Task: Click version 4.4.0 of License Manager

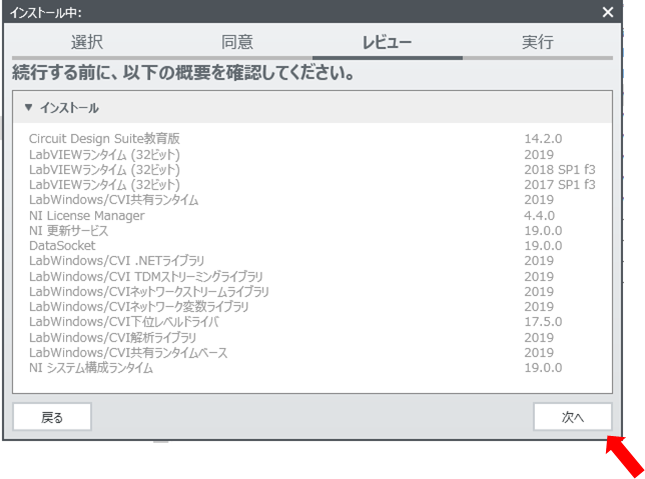Action: (539, 216)
